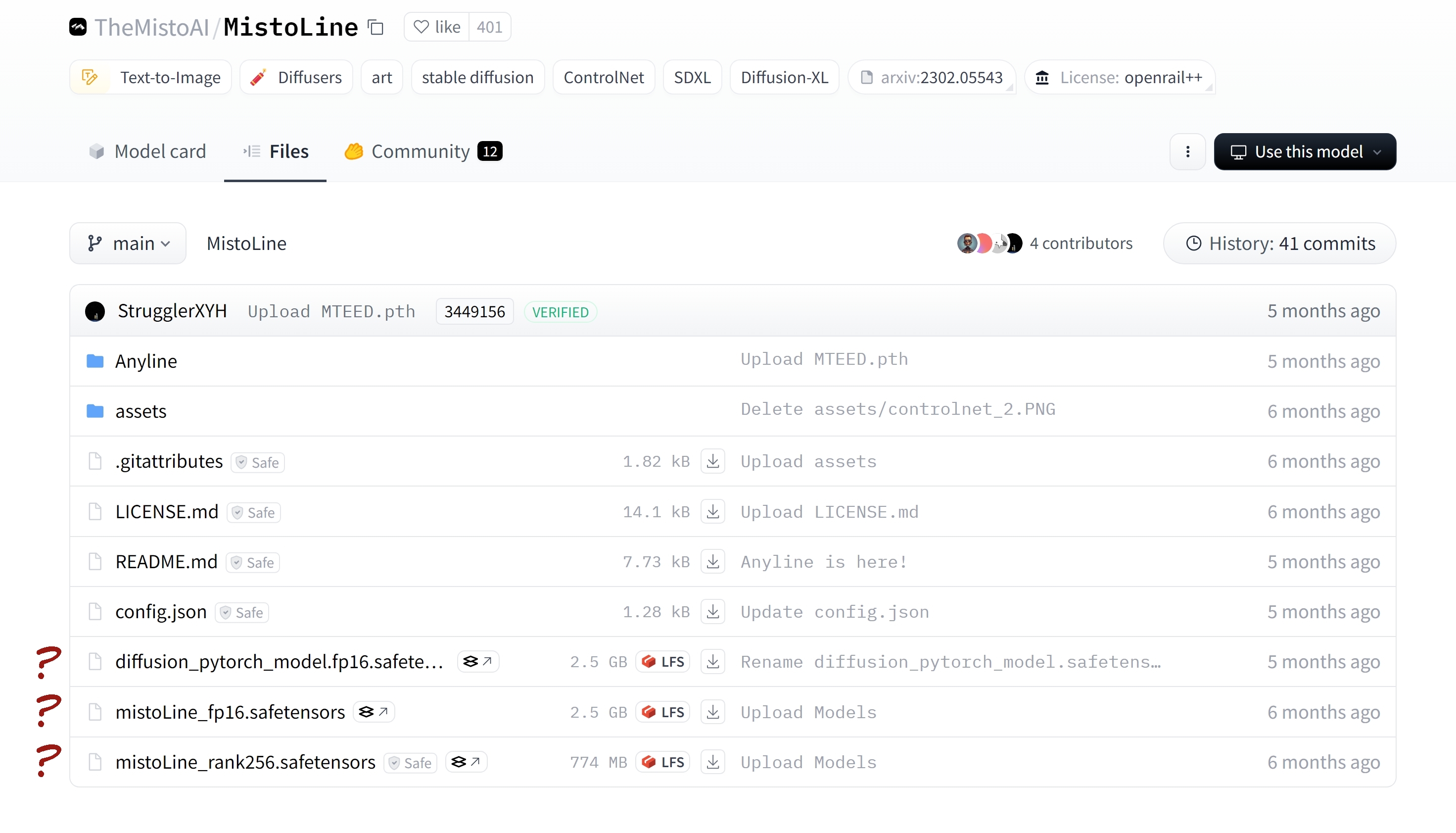
Task: Download mistoLine_rank256.safetensors
Action: 712,762
